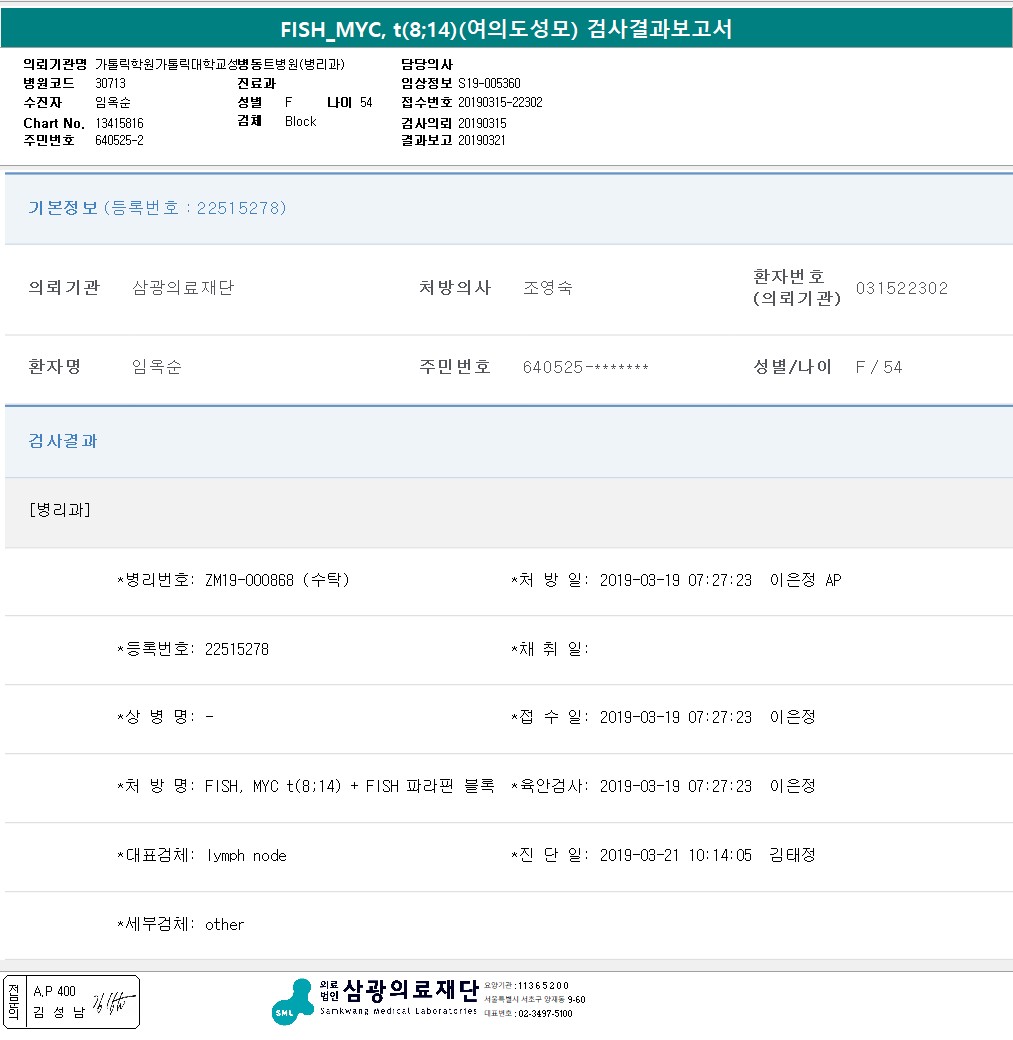Click clinical info value S19-005360
1013x1040 pixels.
[x=489, y=83]
